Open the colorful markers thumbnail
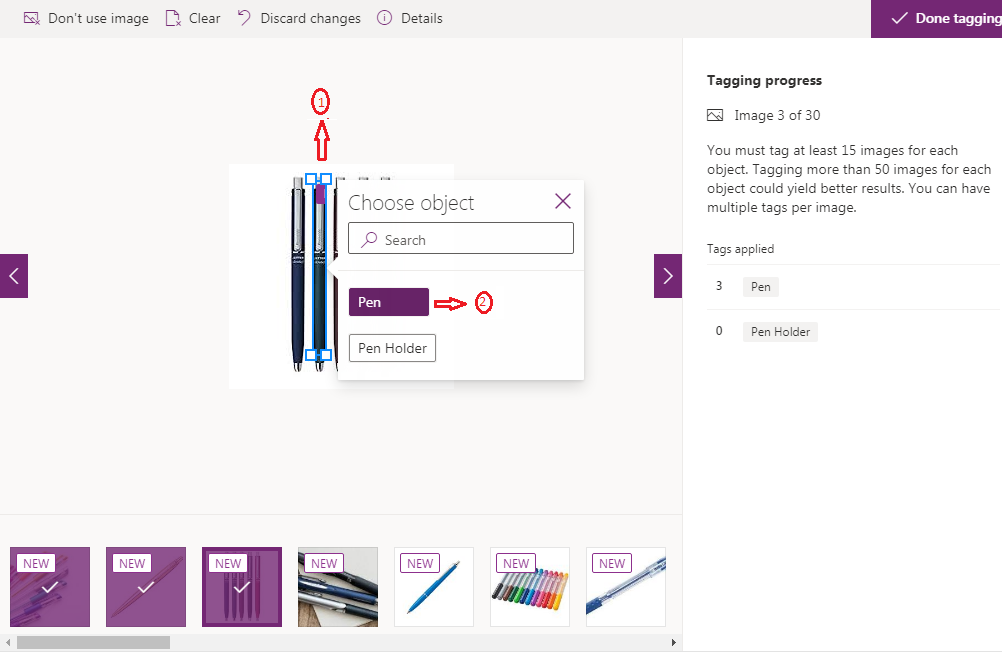 click(x=530, y=587)
